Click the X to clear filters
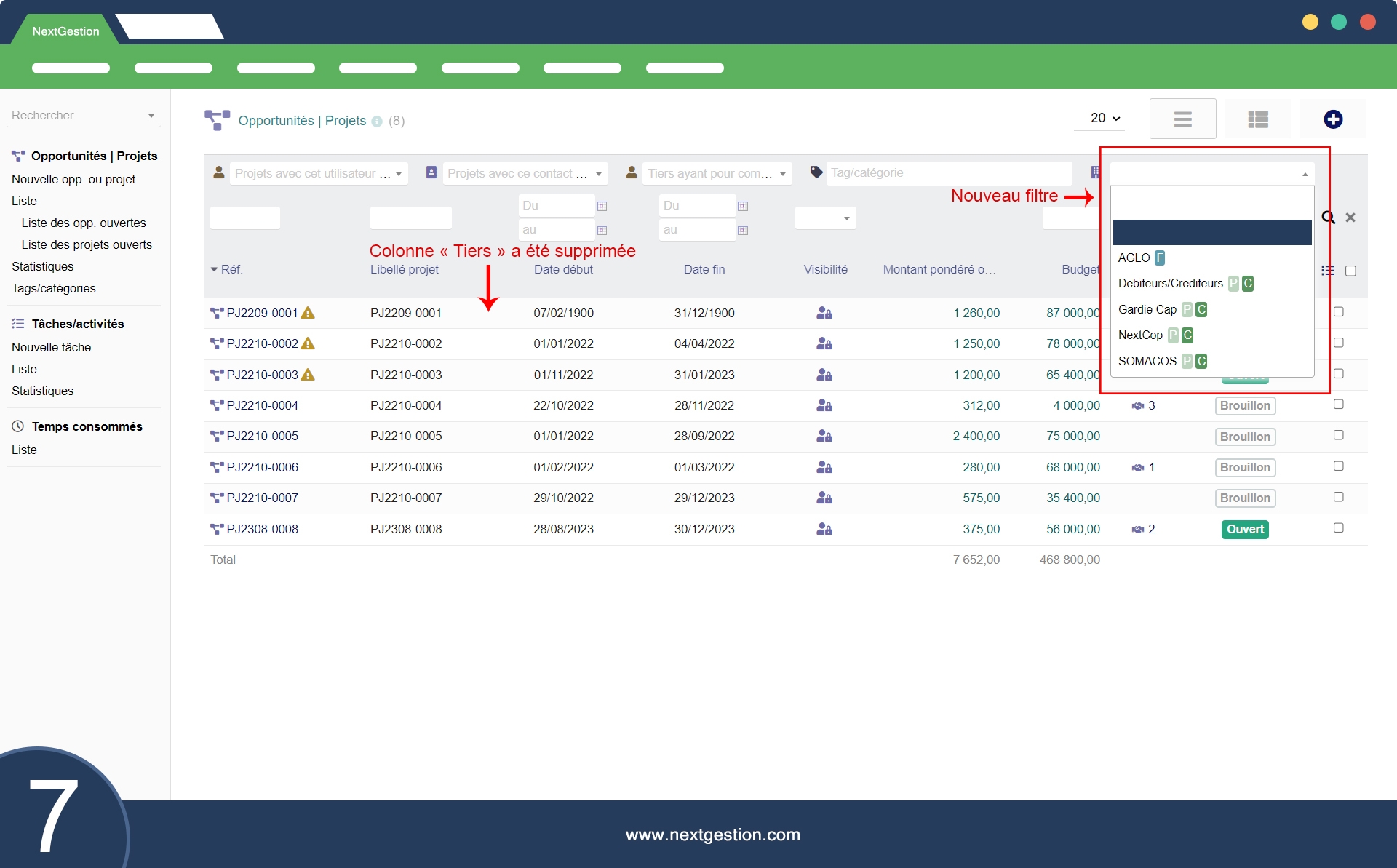This screenshot has height=868, width=1397. point(1350,218)
